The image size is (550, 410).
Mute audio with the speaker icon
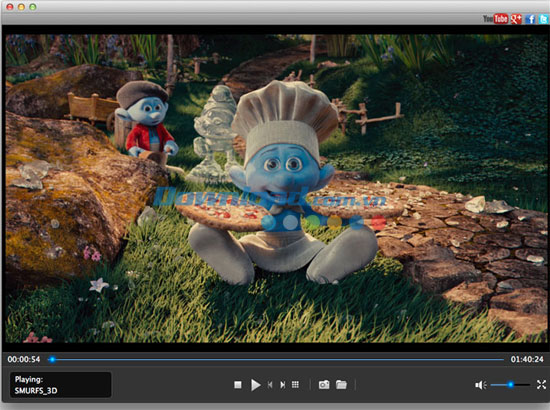point(481,385)
